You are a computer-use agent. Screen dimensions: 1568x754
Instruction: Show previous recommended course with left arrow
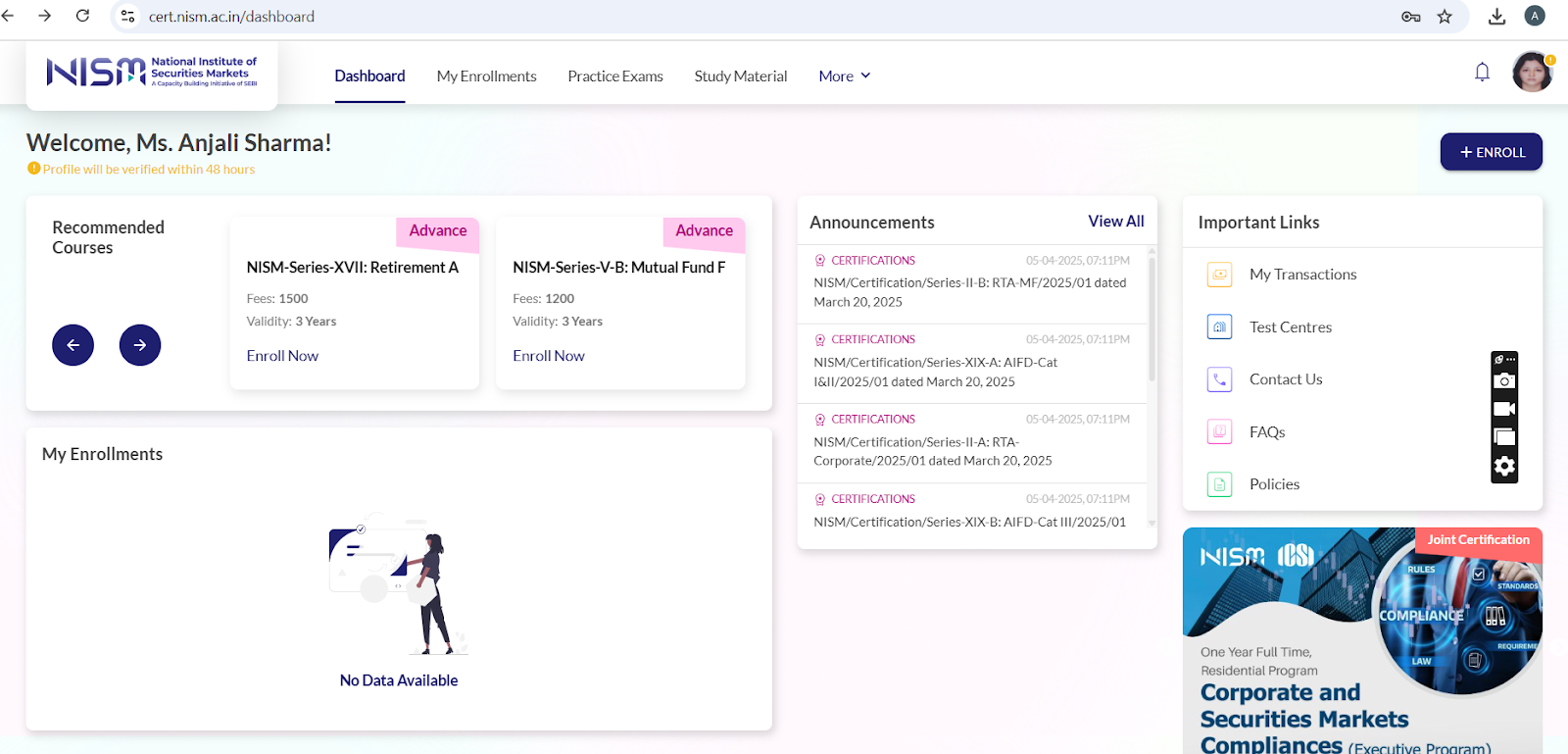73,345
